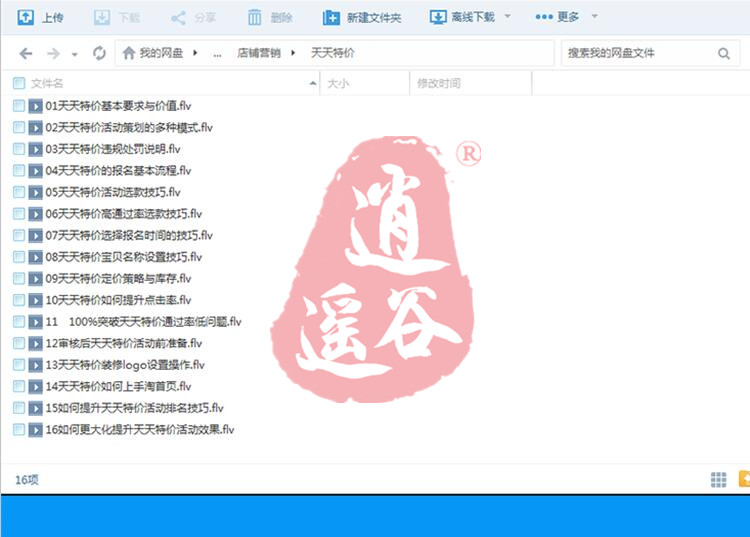Click the Offline Download (离线下载) icon
Screen dimensions: 750x537
coord(438,17)
